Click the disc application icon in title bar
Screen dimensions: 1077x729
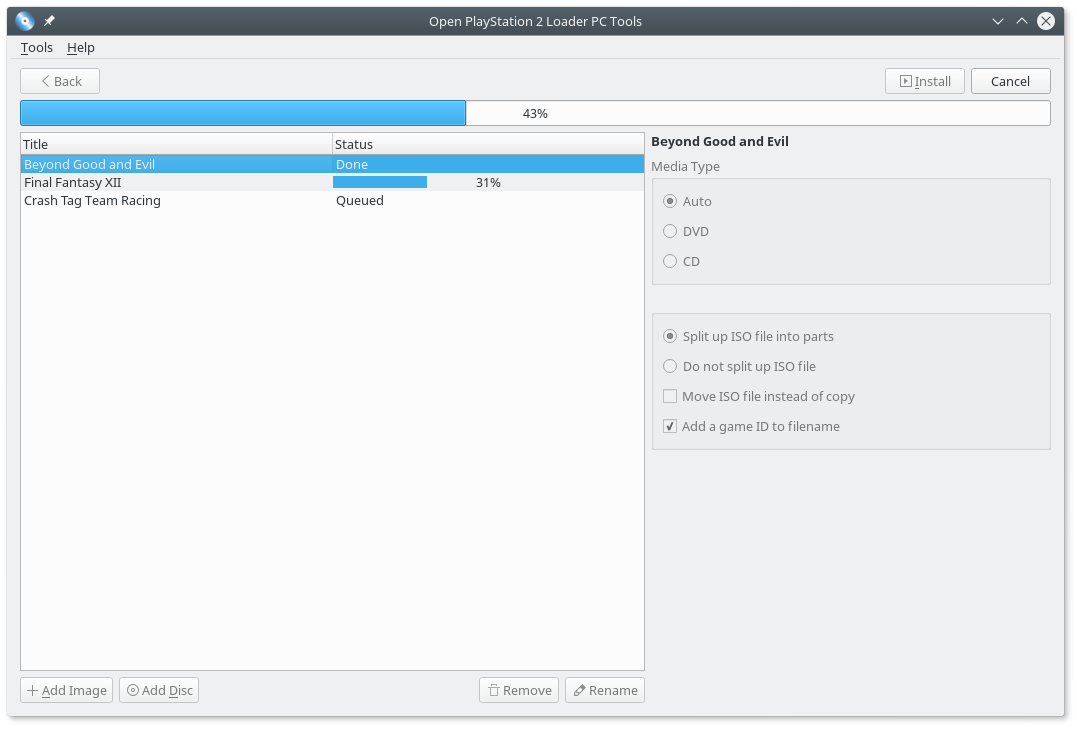(25, 21)
